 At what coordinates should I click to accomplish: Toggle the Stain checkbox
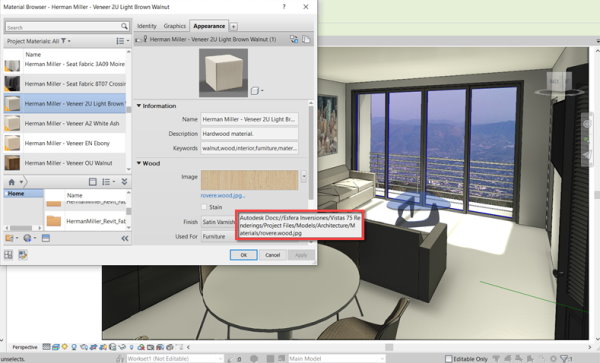click(x=204, y=207)
